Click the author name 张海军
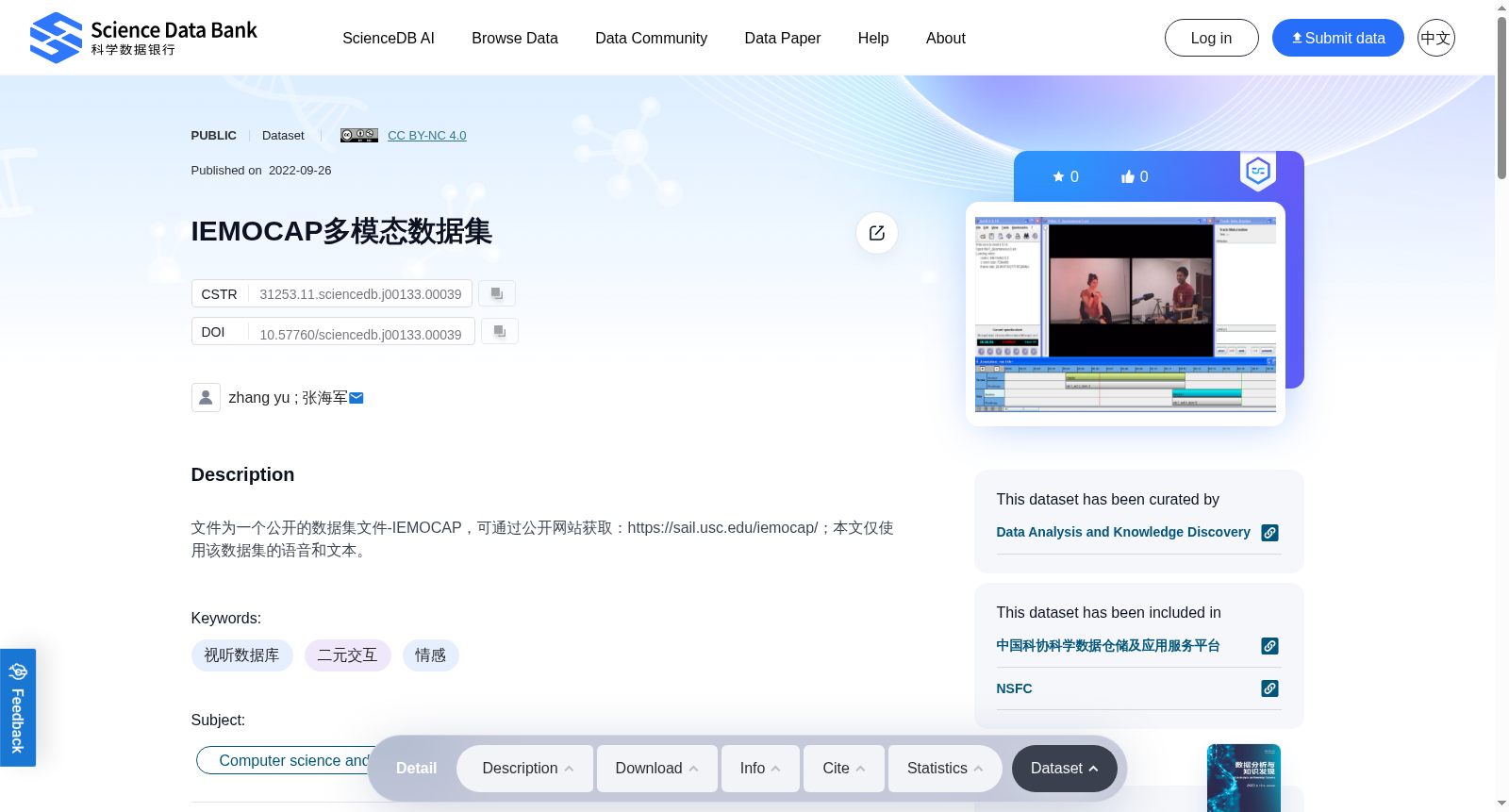This screenshot has height=812, width=1509. [x=324, y=398]
